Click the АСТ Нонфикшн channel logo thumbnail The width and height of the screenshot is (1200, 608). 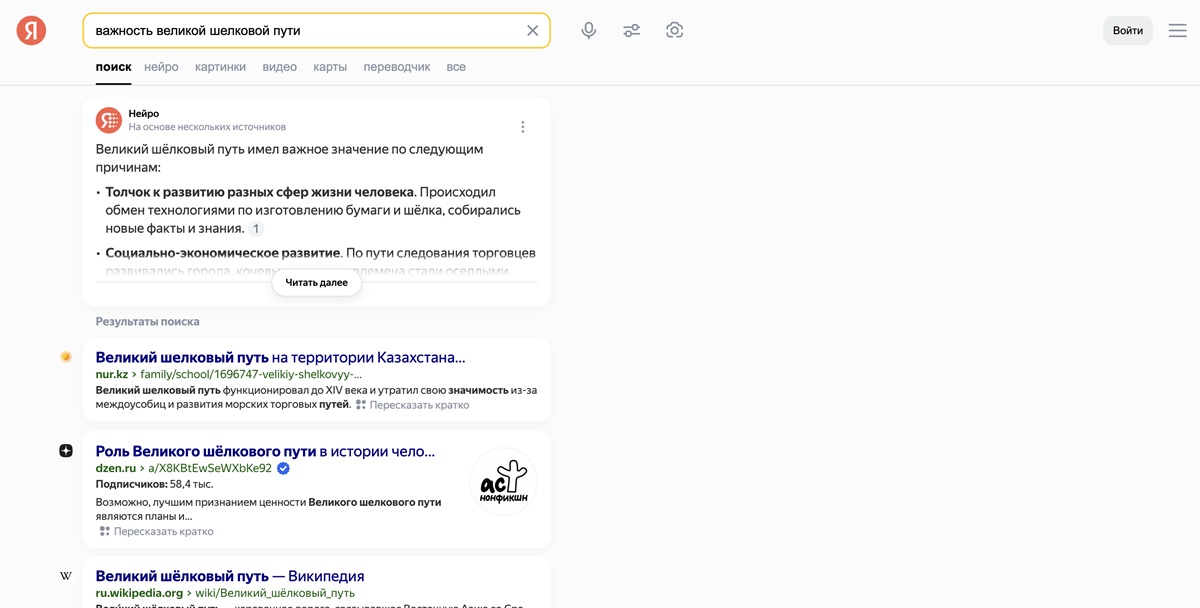coord(504,482)
